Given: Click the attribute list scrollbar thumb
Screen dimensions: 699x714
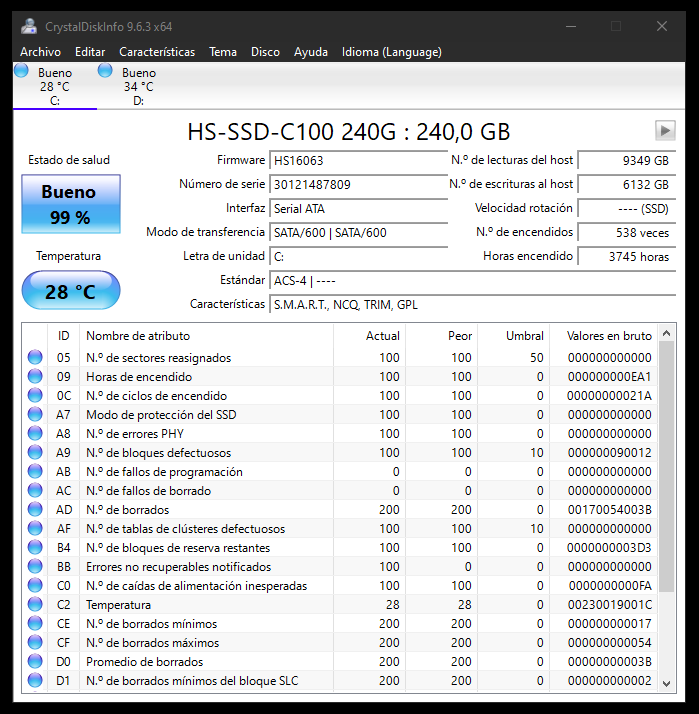Looking at the screenshot, I should point(667,467).
